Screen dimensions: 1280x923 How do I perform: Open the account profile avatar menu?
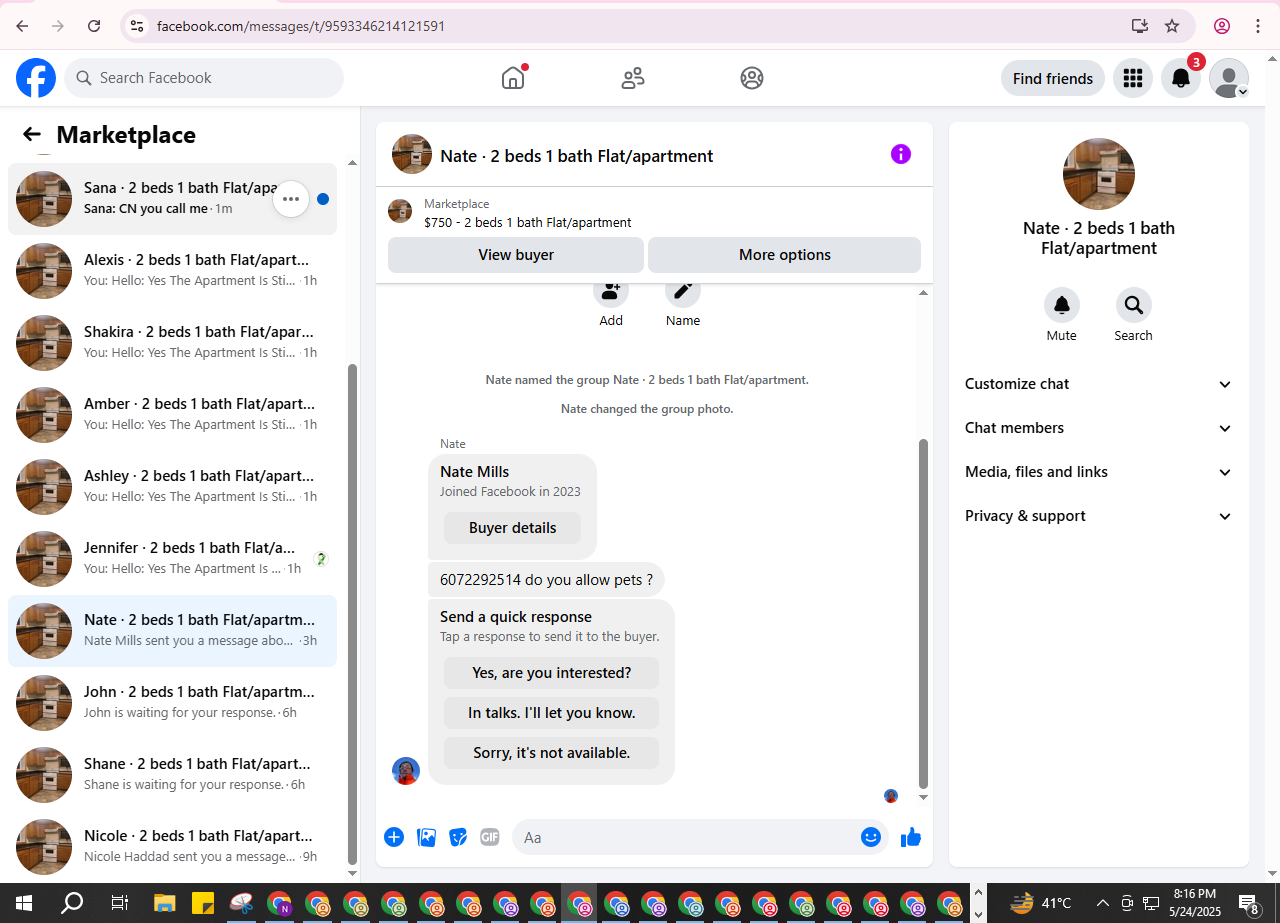click(x=1229, y=78)
